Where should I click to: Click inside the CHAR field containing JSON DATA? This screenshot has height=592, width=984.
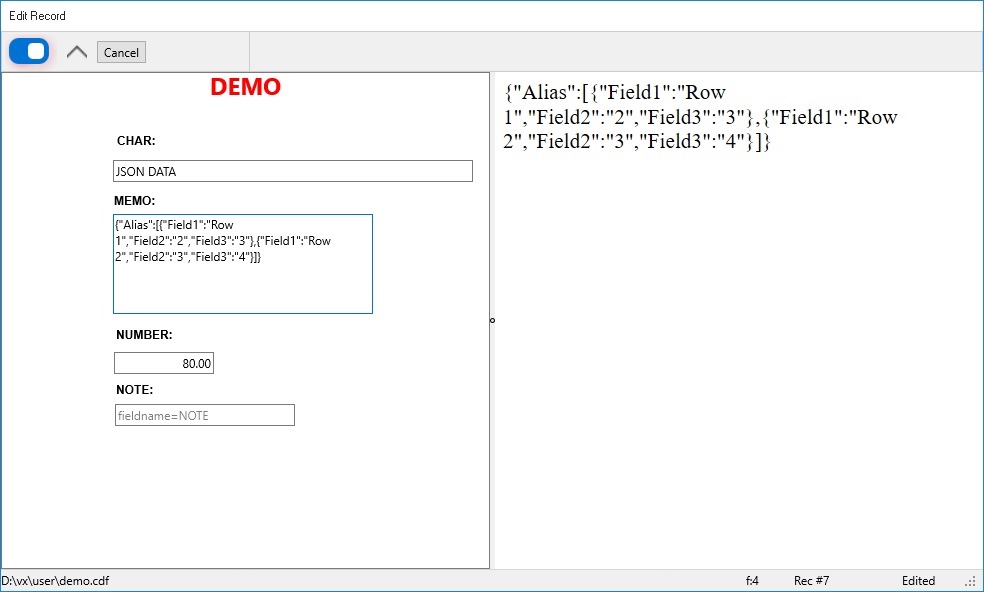(x=292, y=170)
